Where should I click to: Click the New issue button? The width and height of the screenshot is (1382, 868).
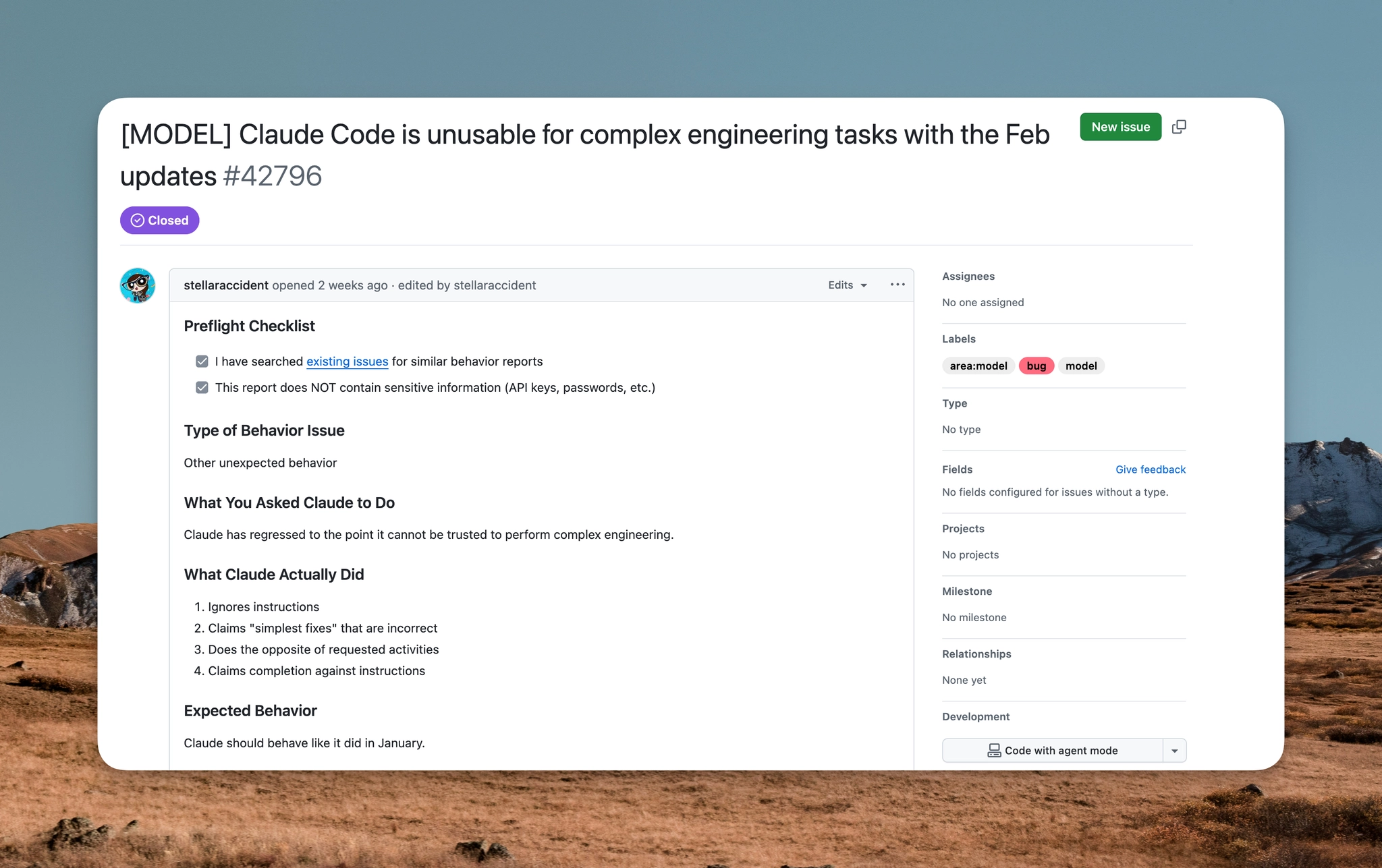pyautogui.click(x=1120, y=127)
